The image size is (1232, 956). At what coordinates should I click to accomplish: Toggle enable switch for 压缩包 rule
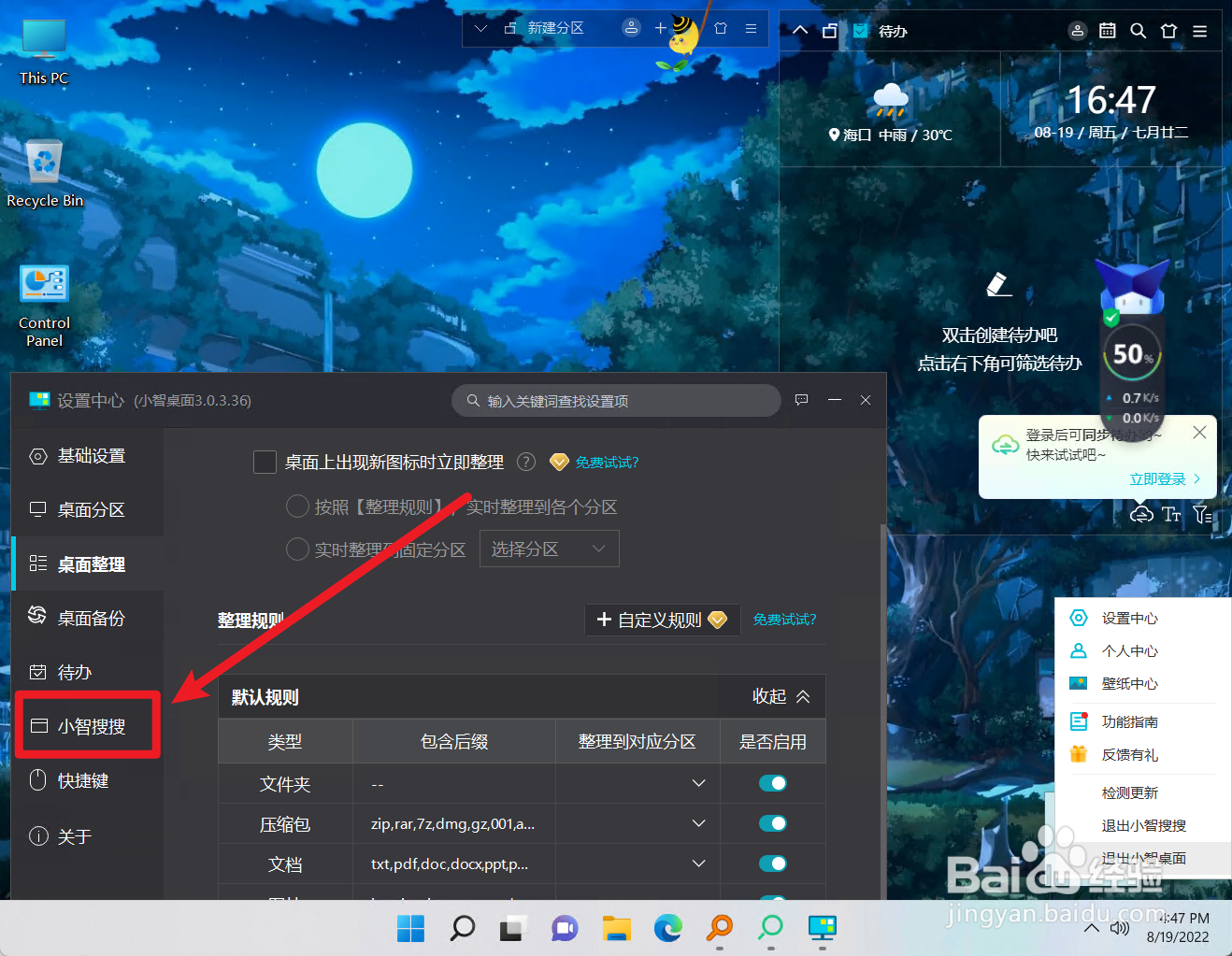point(772,823)
